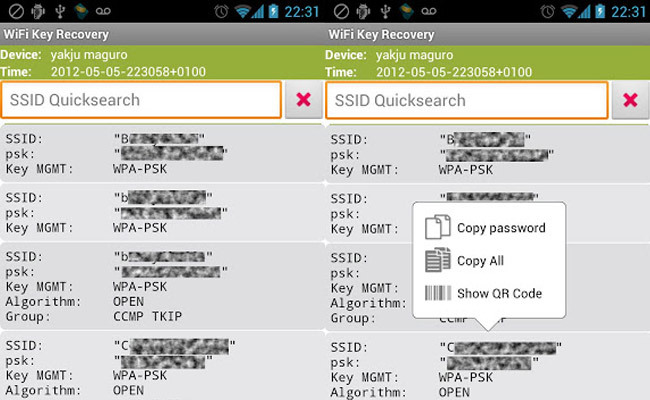This screenshot has width=650, height=400.
Task: Focus the left SSID Quicksearch field
Action: tap(141, 100)
